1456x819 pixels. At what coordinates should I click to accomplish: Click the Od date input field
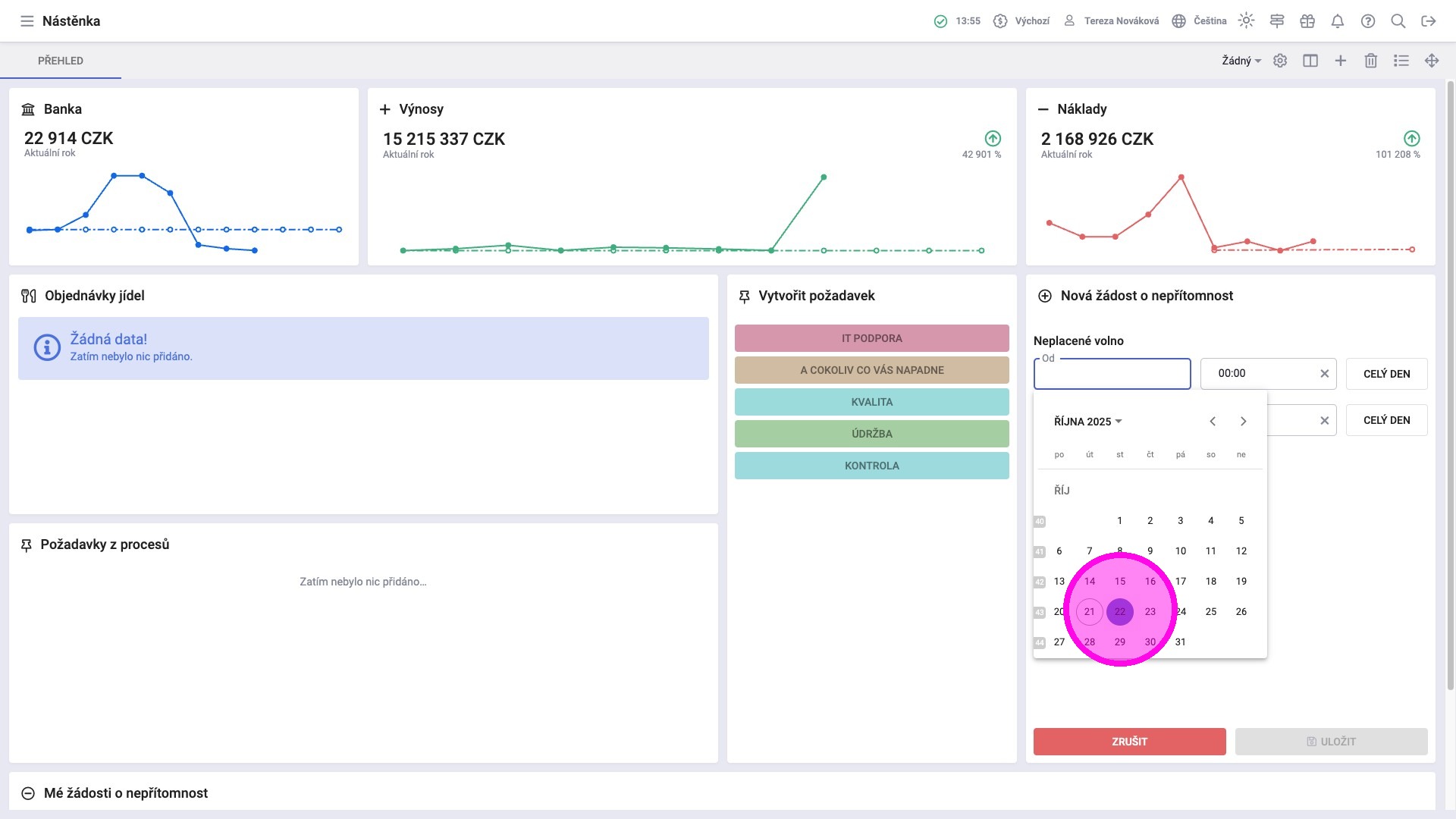(1112, 374)
